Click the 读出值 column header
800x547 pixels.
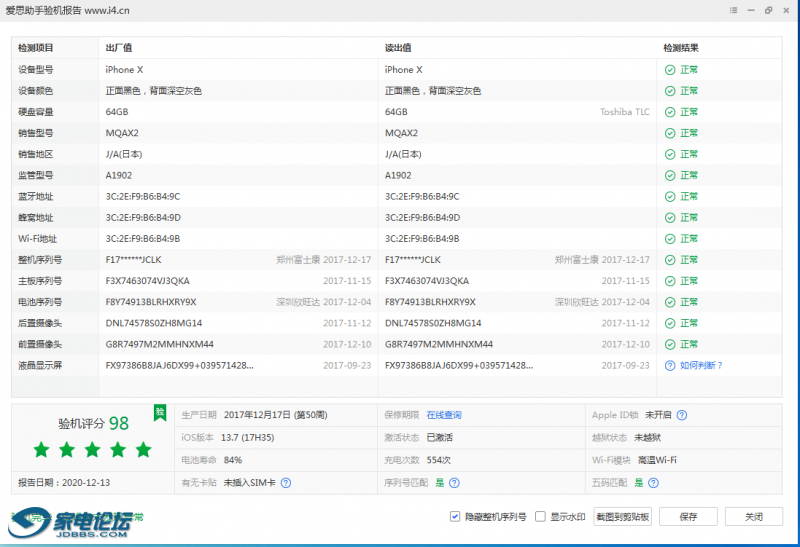pyautogui.click(x=398, y=48)
